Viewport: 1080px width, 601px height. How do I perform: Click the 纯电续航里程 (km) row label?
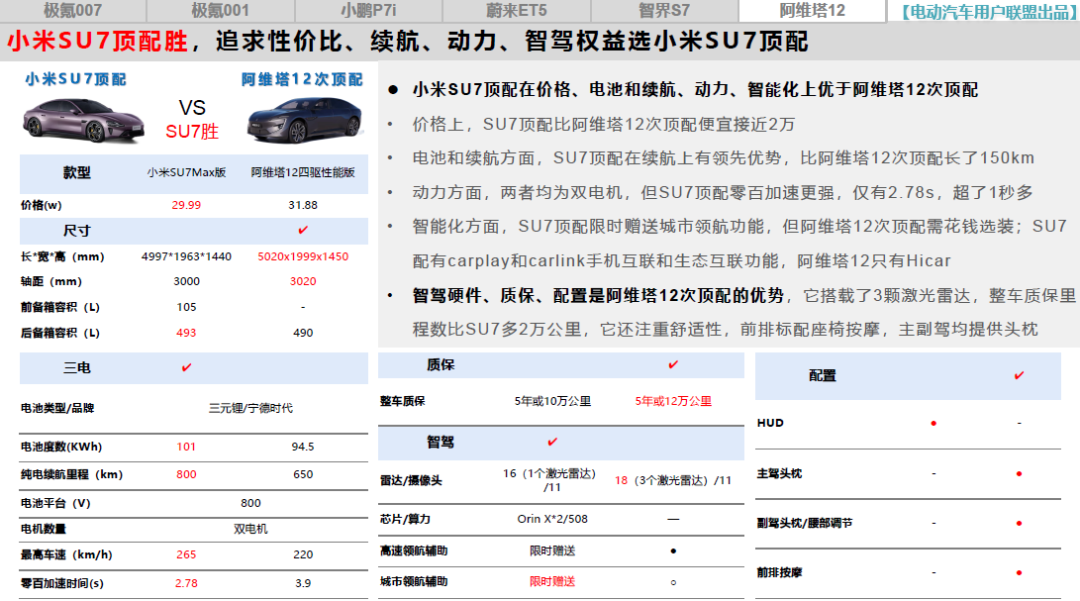point(72,474)
